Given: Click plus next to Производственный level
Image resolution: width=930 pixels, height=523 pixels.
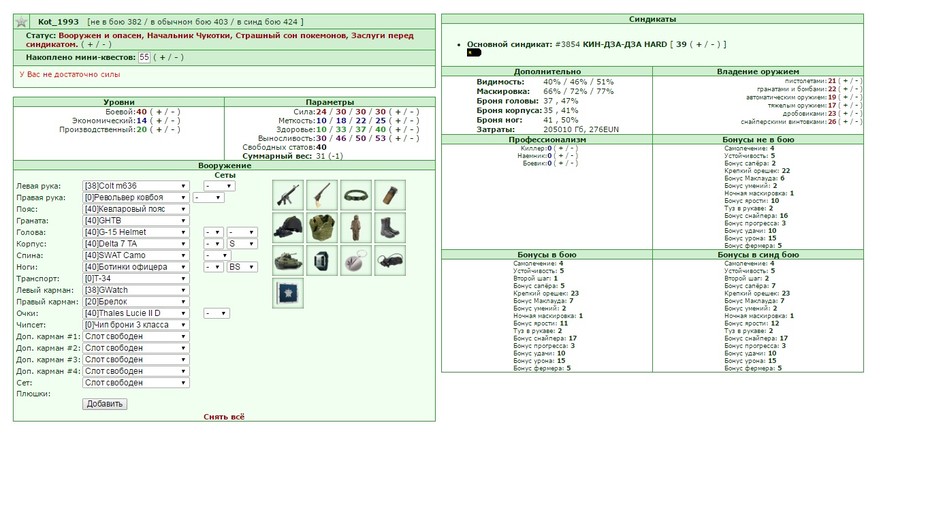Looking at the screenshot, I should pos(159,129).
